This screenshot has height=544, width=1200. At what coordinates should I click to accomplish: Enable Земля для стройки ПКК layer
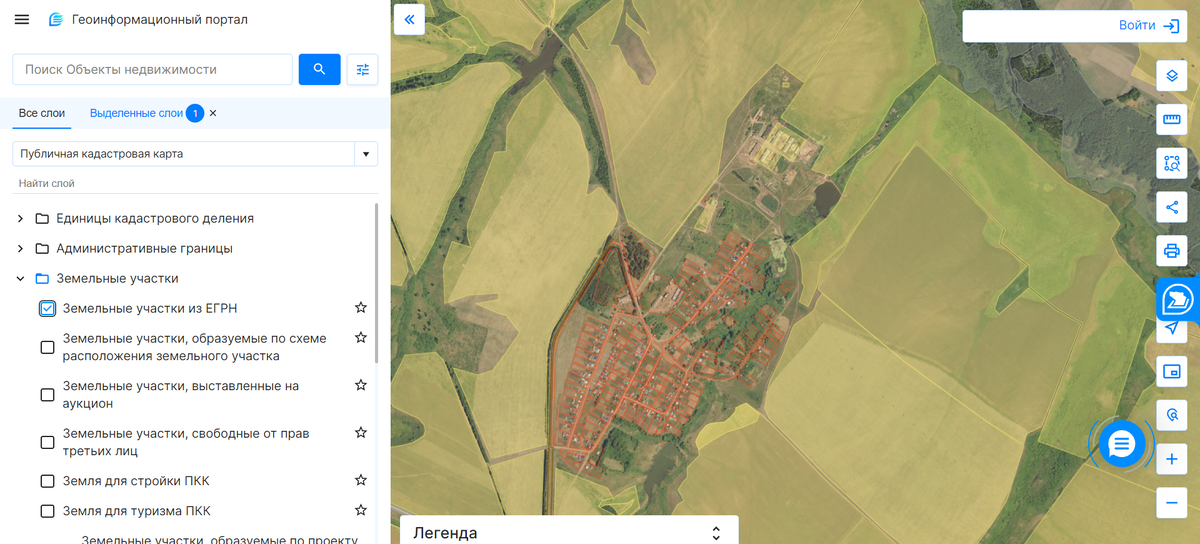[x=47, y=481]
